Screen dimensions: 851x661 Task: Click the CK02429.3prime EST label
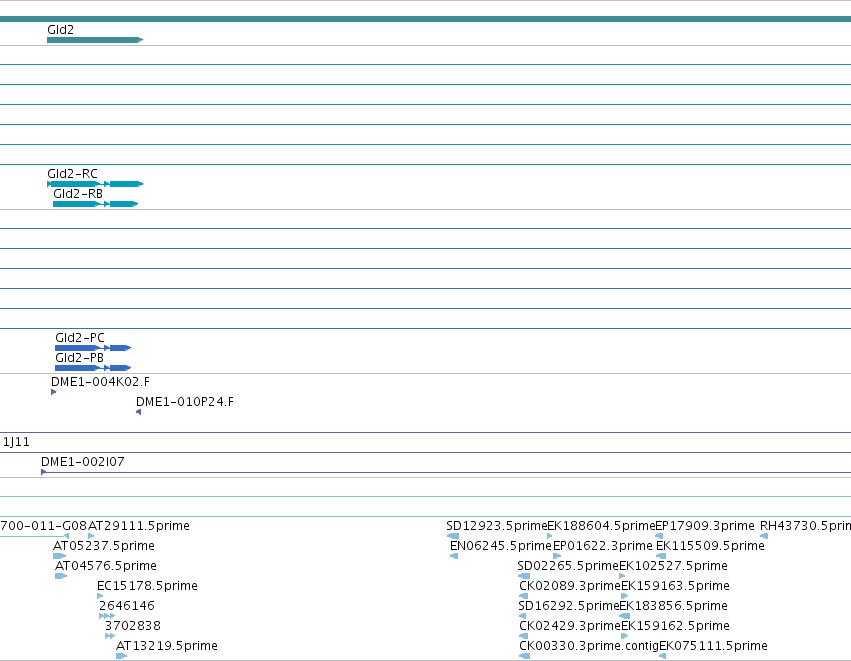[x=570, y=626]
